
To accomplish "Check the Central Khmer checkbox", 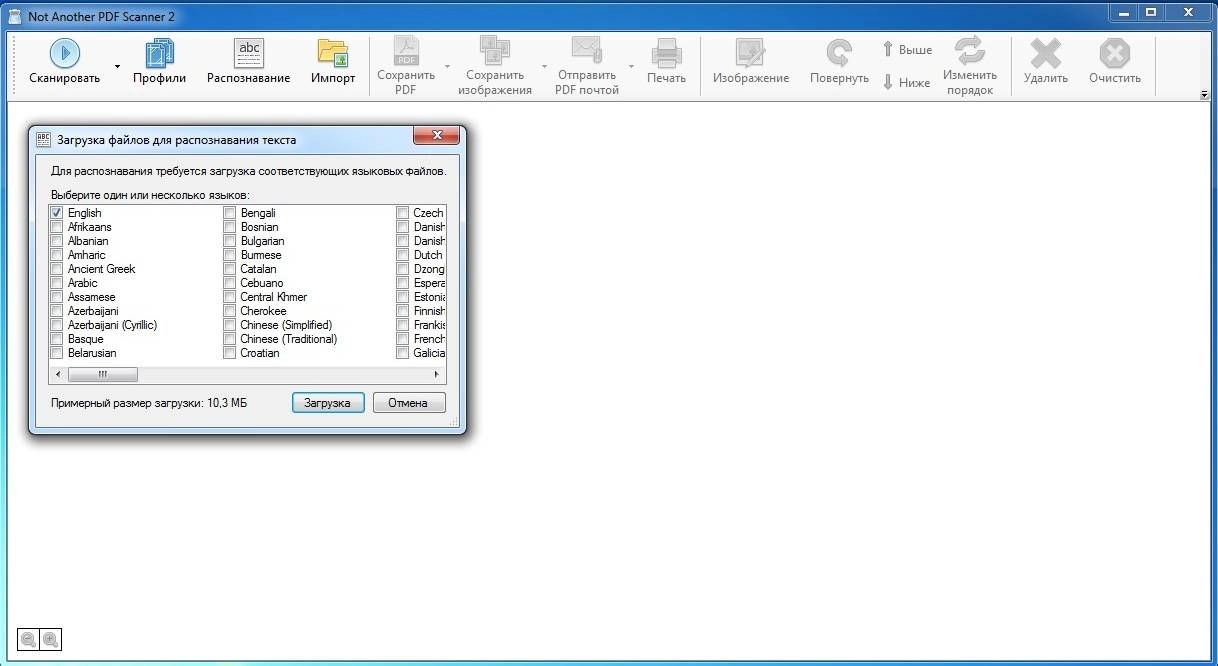I will pyautogui.click(x=229, y=297).
